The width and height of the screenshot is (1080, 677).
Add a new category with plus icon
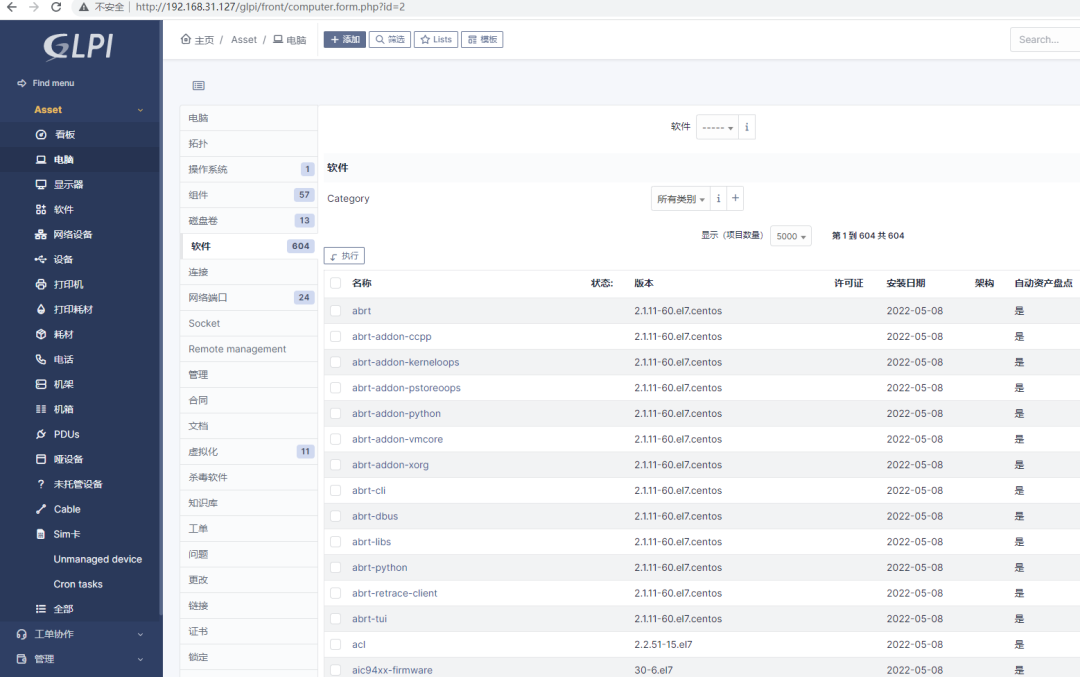click(x=735, y=198)
